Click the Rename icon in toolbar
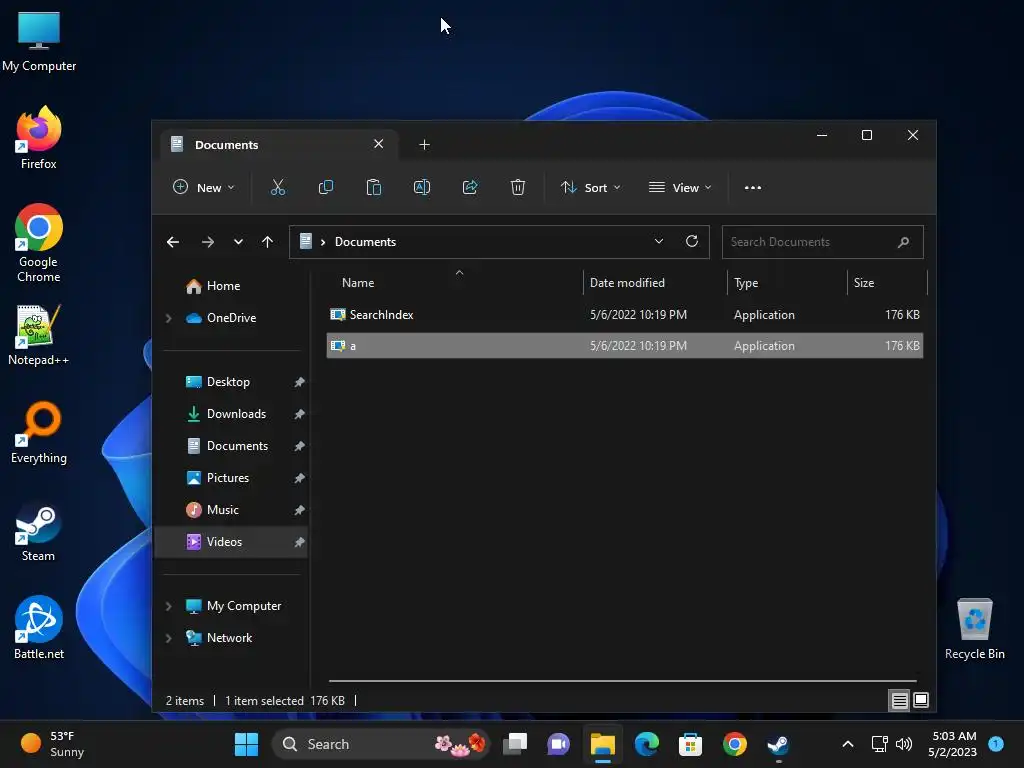 (422, 187)
